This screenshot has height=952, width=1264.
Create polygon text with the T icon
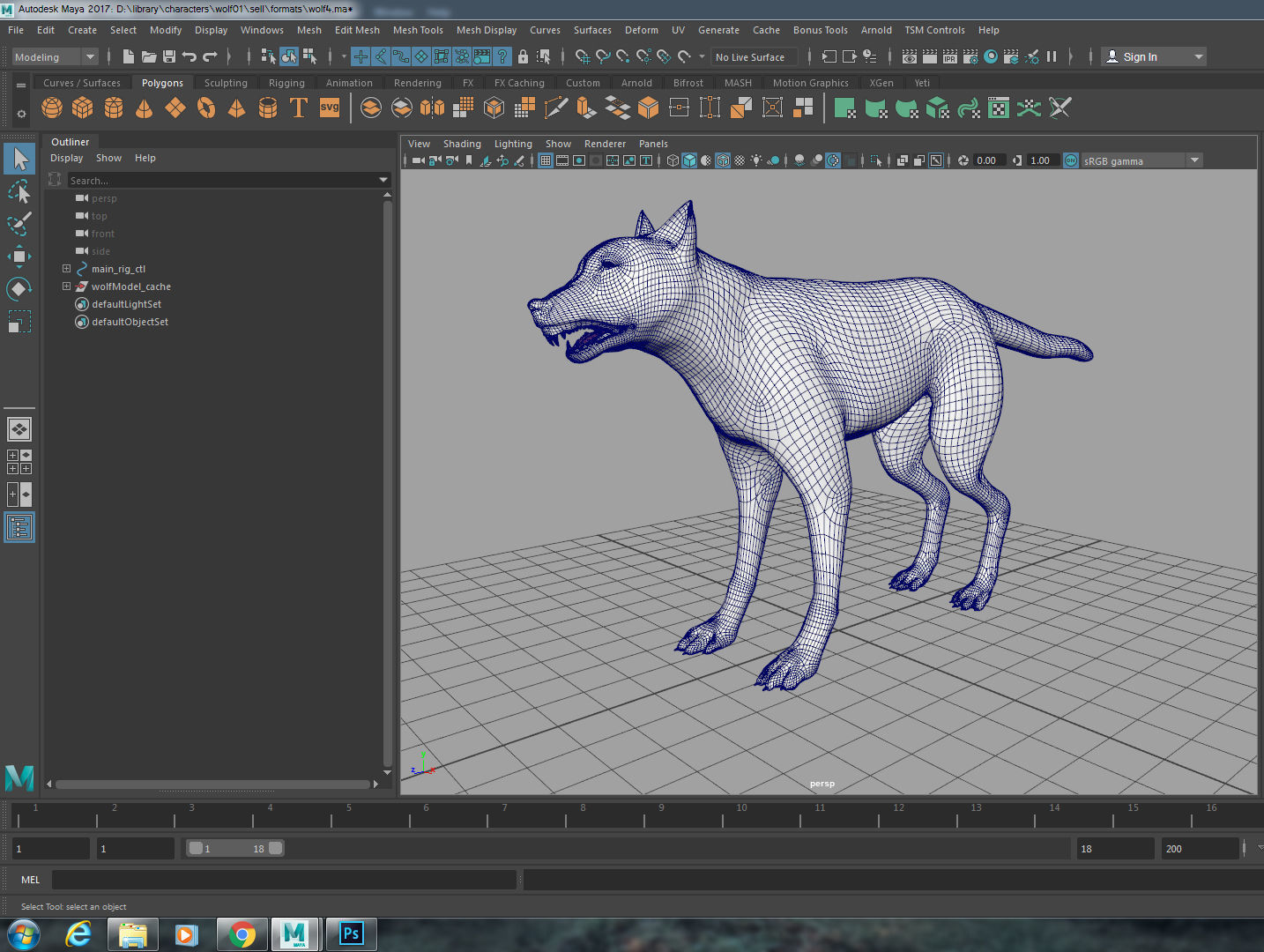(x=299, y=108)
